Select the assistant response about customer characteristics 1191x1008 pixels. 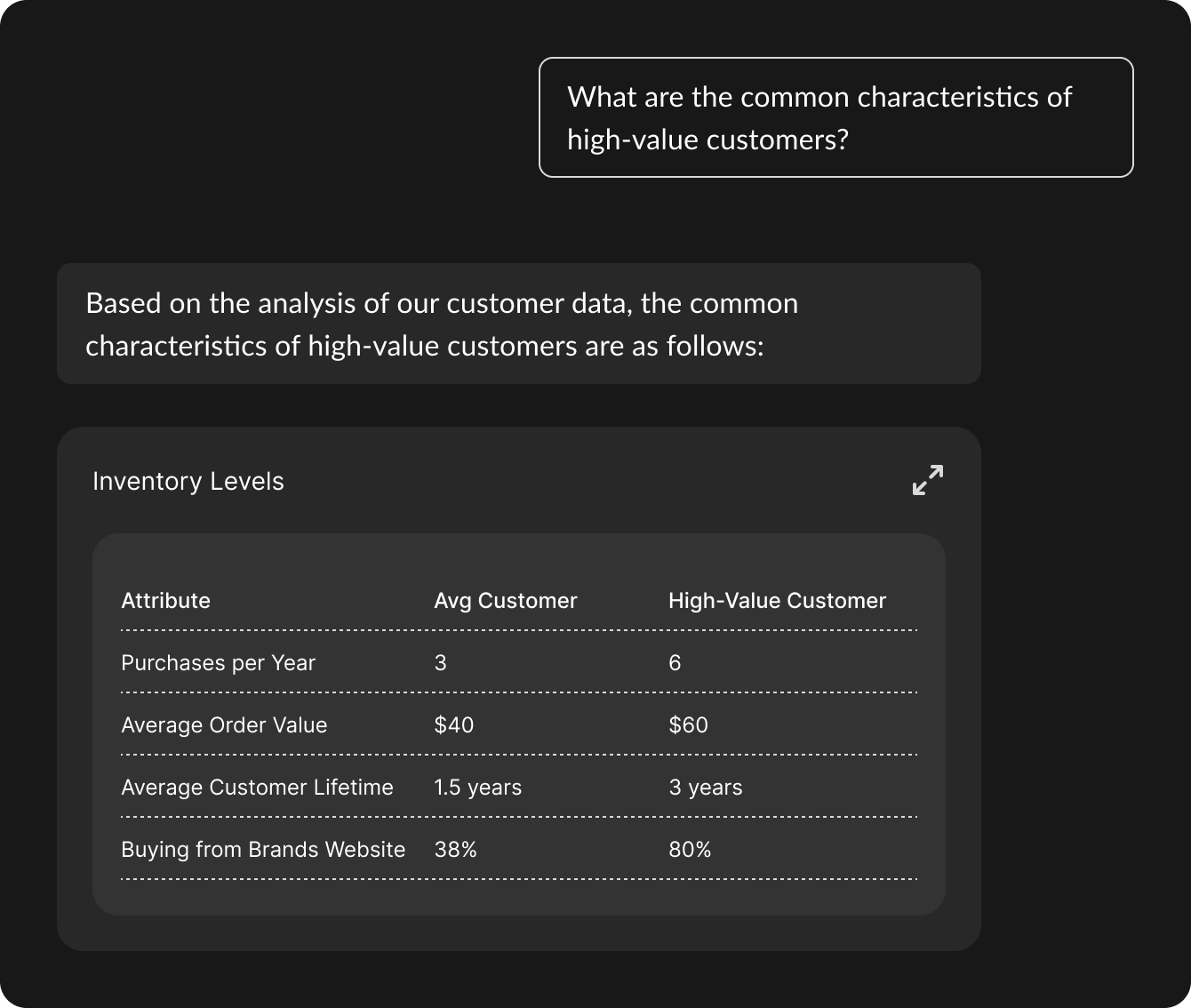pos(518,324)
